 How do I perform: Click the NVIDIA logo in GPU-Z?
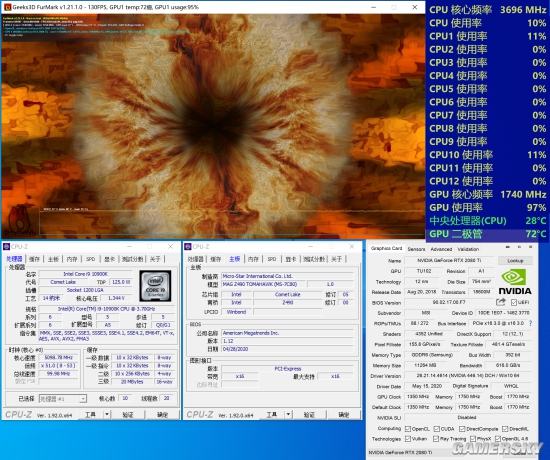[x=515, y=281]
